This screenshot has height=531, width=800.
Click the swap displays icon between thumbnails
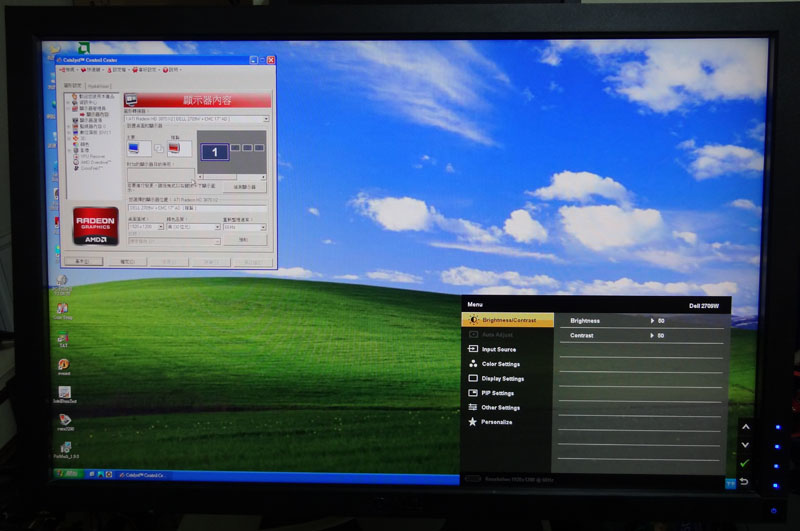(159, 148)
